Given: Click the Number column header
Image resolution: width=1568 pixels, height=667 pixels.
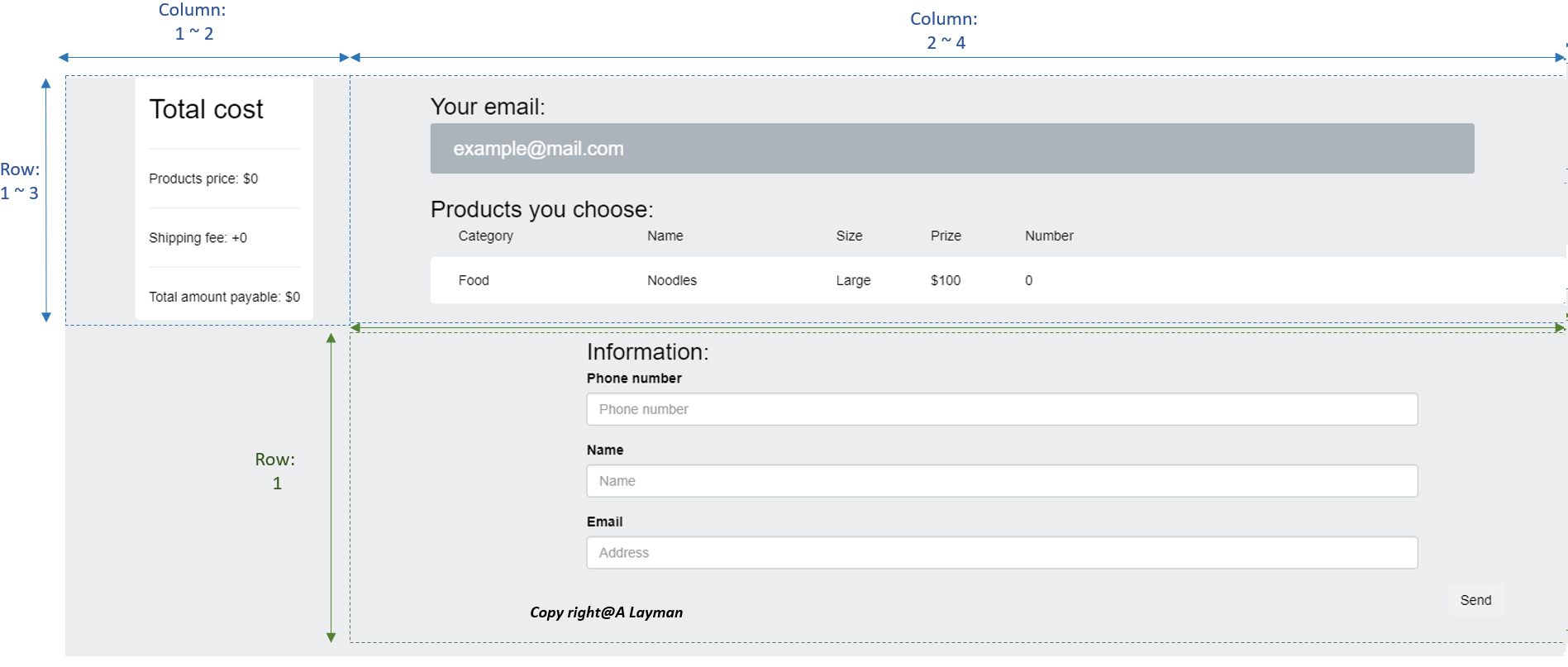Looking at the screenshot, I should tap(1049, 236).
